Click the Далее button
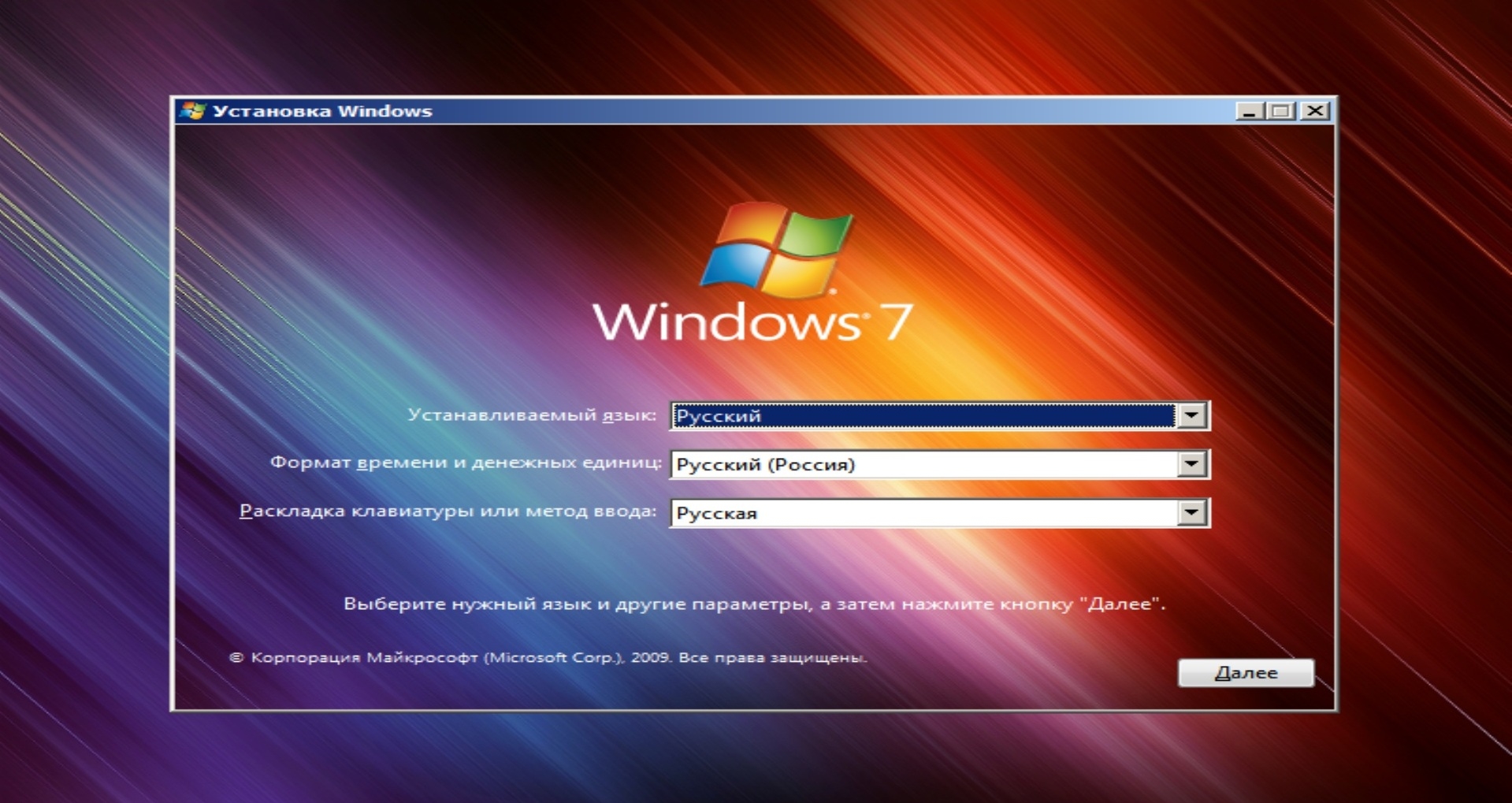 point(1246,673)
